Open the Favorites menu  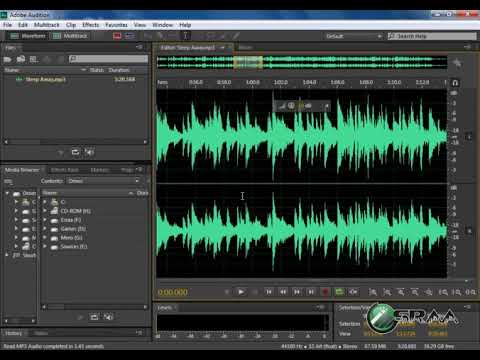click(116, 25)
